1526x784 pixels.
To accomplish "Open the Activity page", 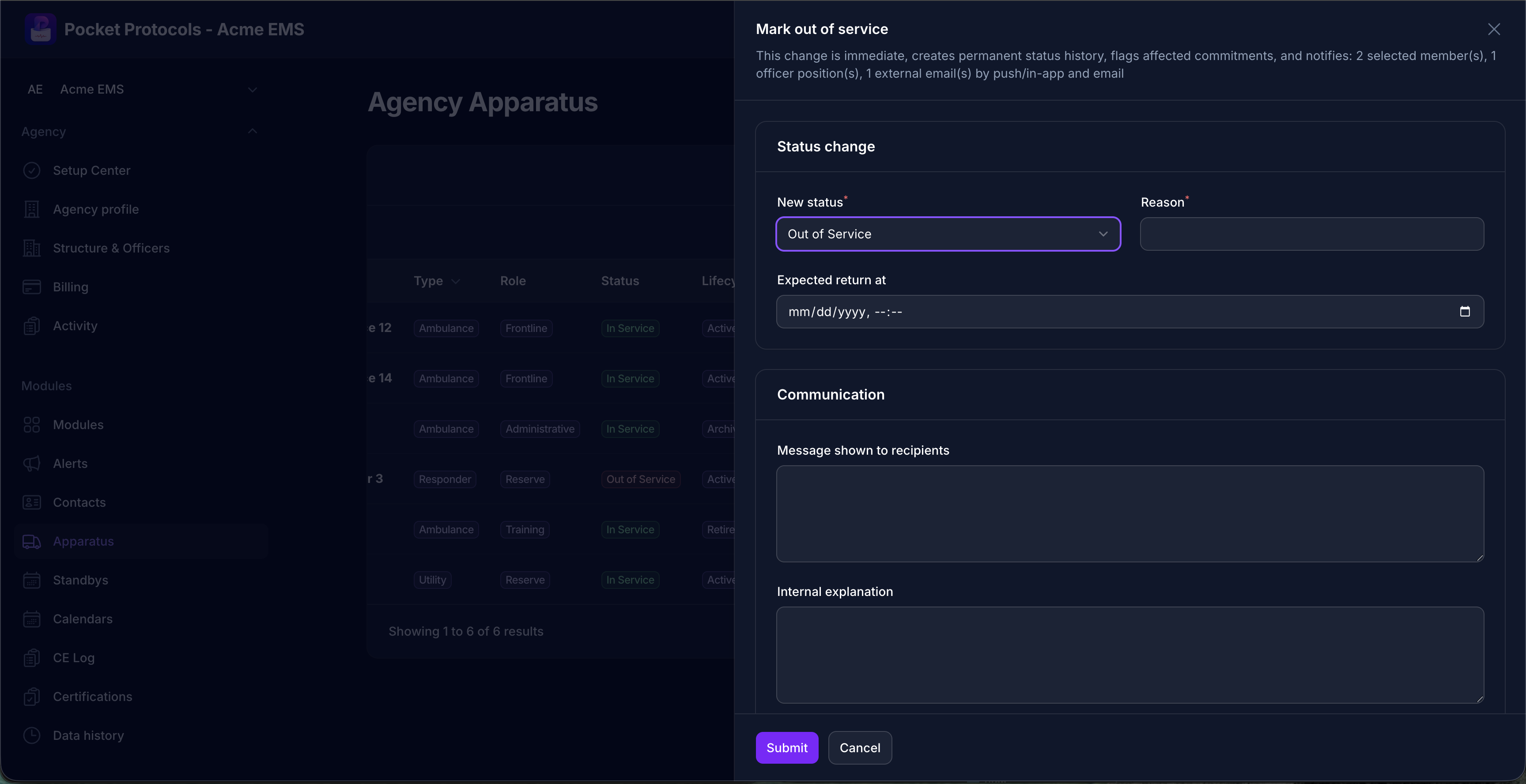I will tap(75, 326).
